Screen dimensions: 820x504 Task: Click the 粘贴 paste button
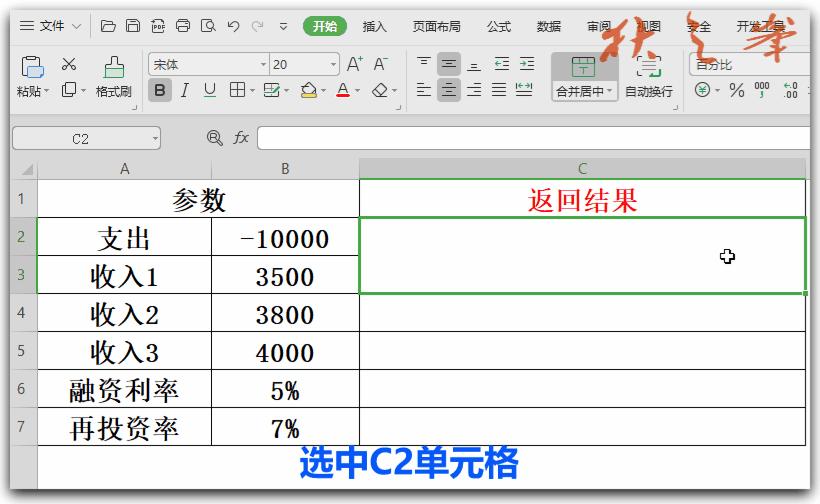[32, 67]
